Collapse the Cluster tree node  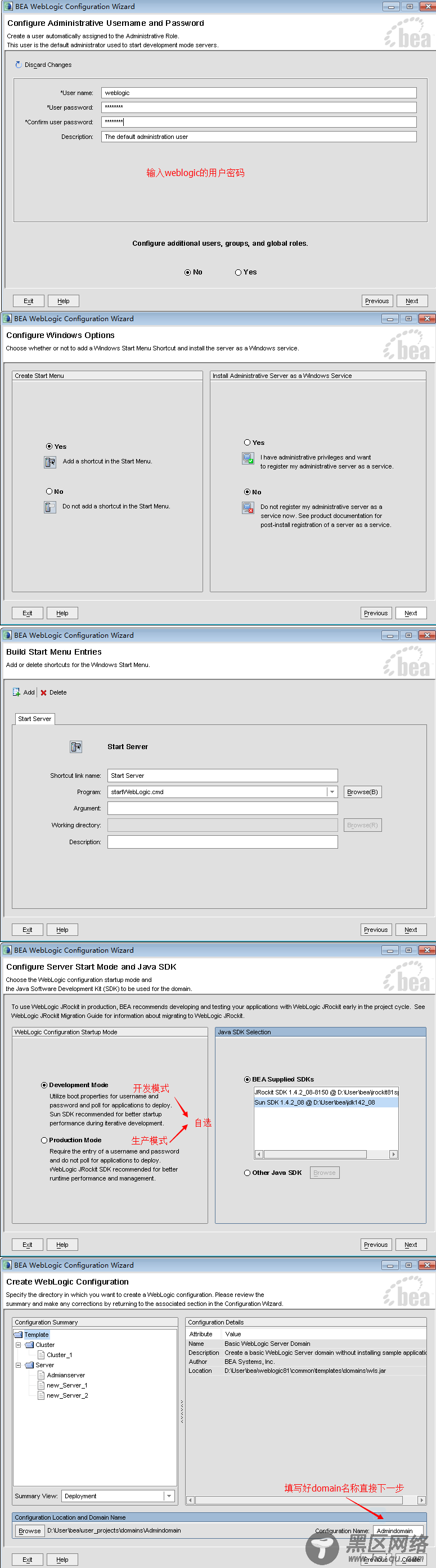coord(18,1345)
